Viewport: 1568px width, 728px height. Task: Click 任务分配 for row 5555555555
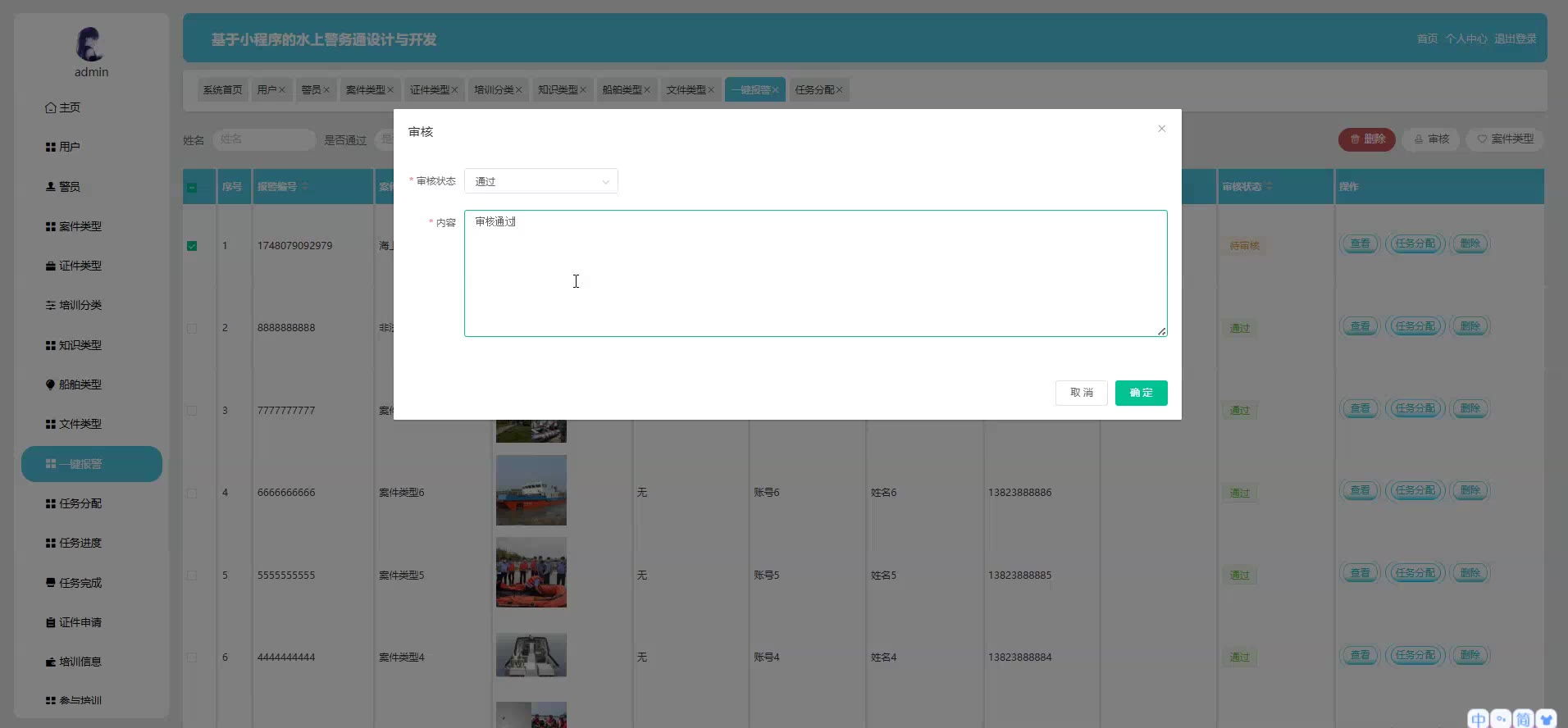pos(1415,573)
